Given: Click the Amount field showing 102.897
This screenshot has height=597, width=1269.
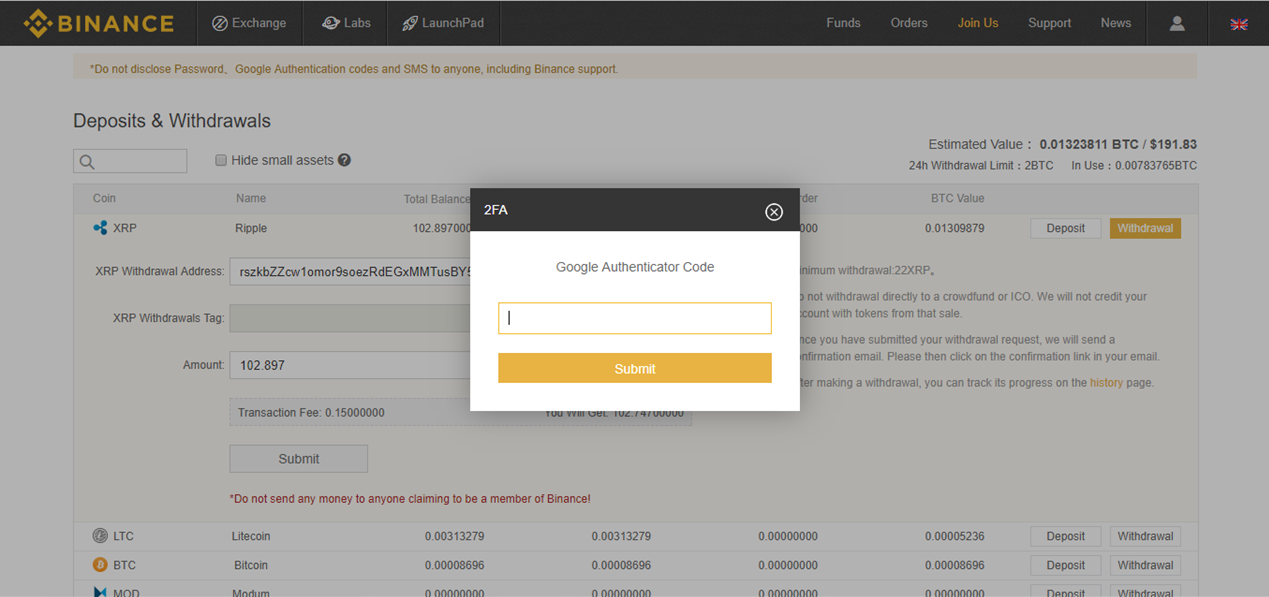Looking at the screenshot, I should 350,365.
